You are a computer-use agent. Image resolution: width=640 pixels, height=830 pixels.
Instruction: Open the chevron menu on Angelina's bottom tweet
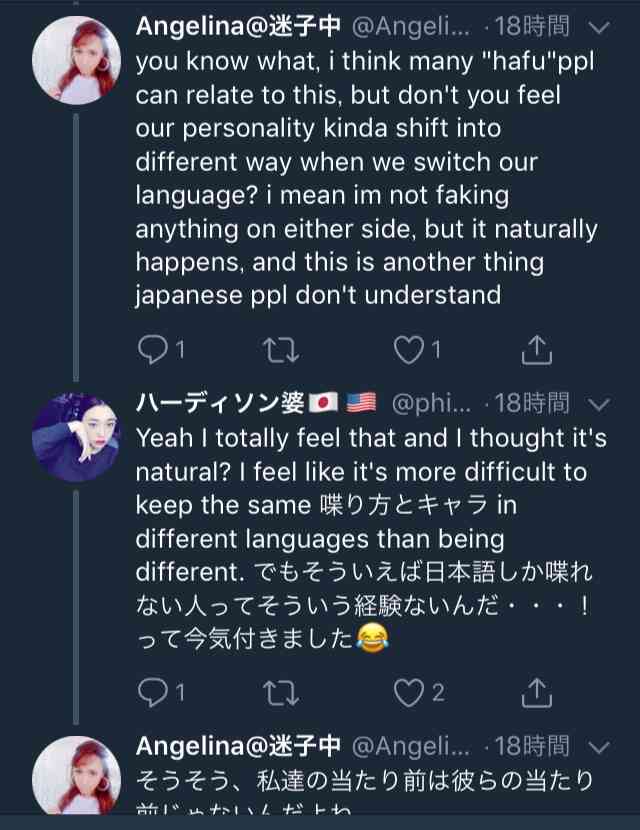pos(601,746)
